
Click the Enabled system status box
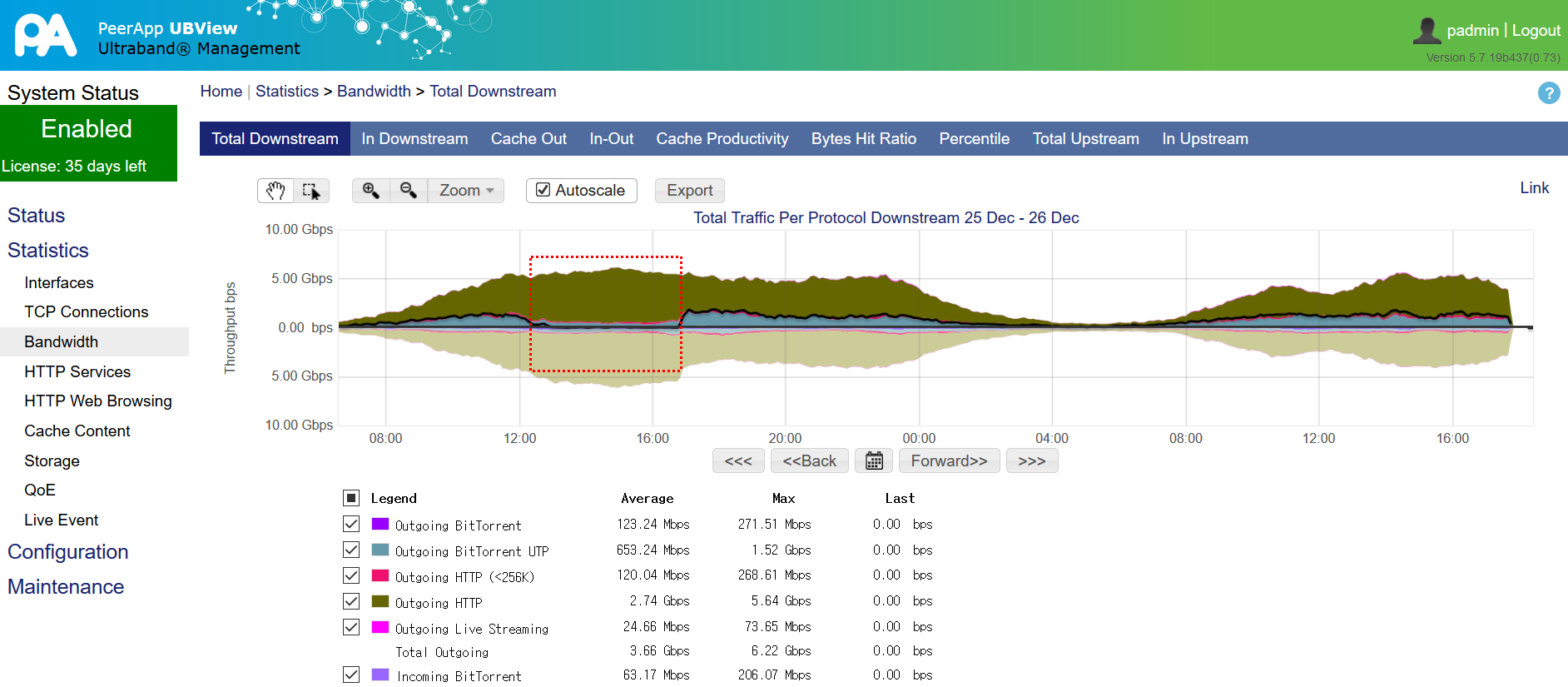88,143
